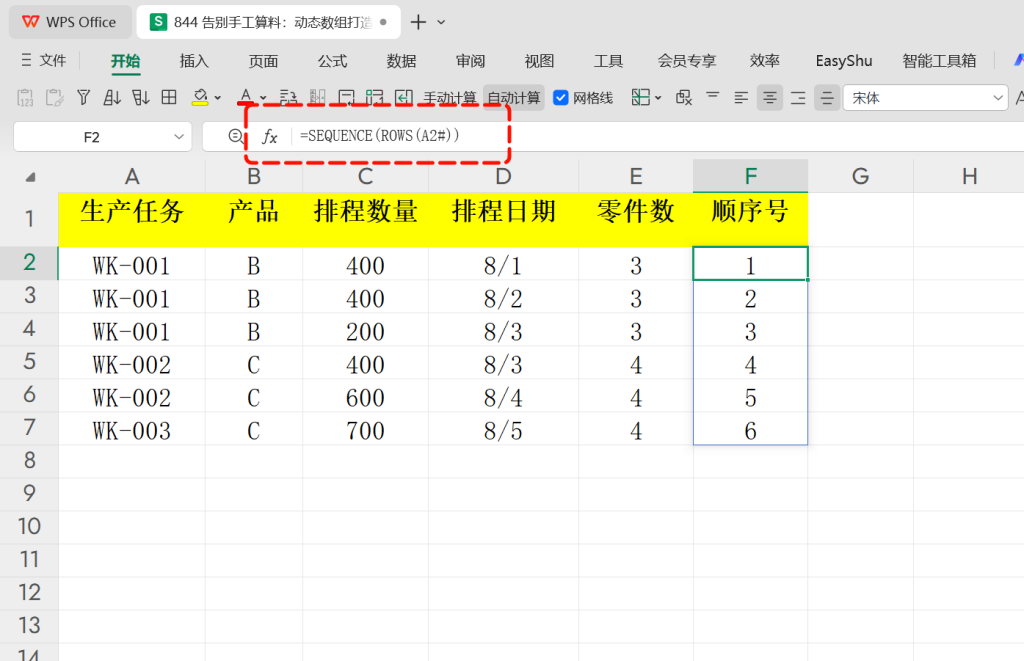Click the filter funnel icon

(83, 98)
